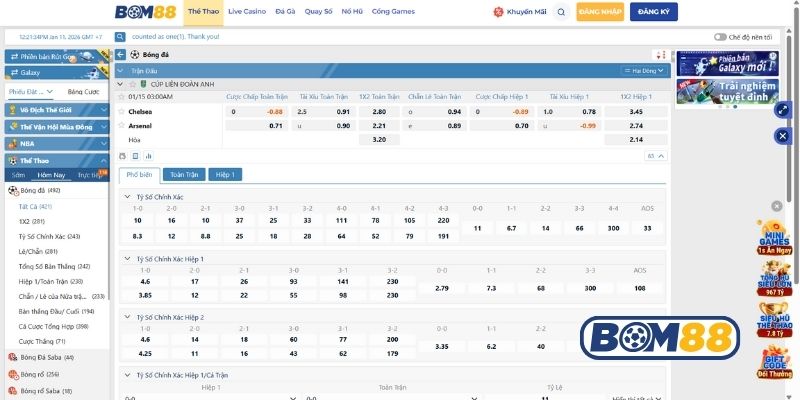The image size is (800, 400).
Task: Toggle Chế độ nền tối dark mode switch
Action: (720, 37)
